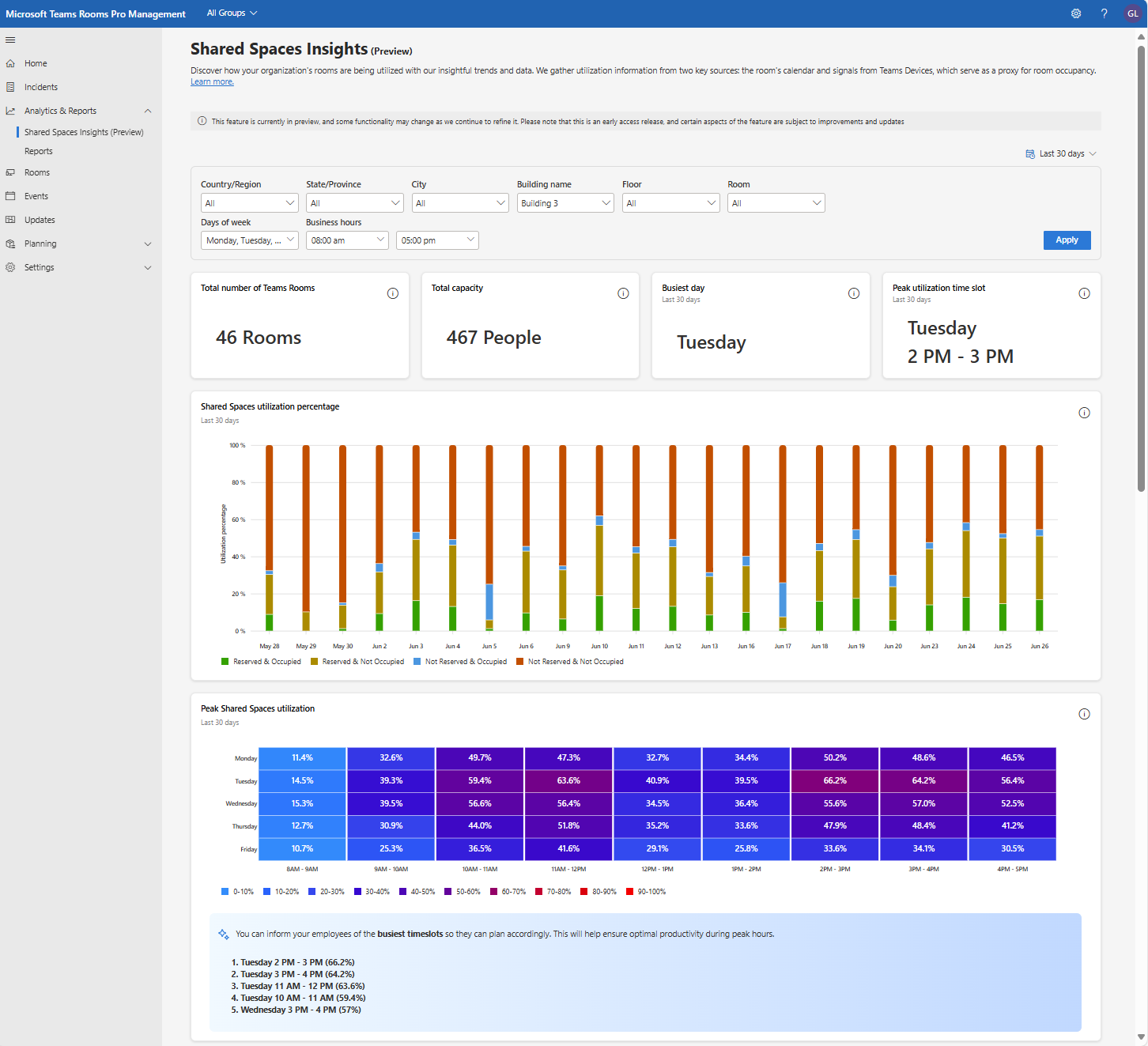Click the hamburger menu icon in sidebar
Image resolution: width=1148 pixels, height=1046 pixels.
(10, 40)
